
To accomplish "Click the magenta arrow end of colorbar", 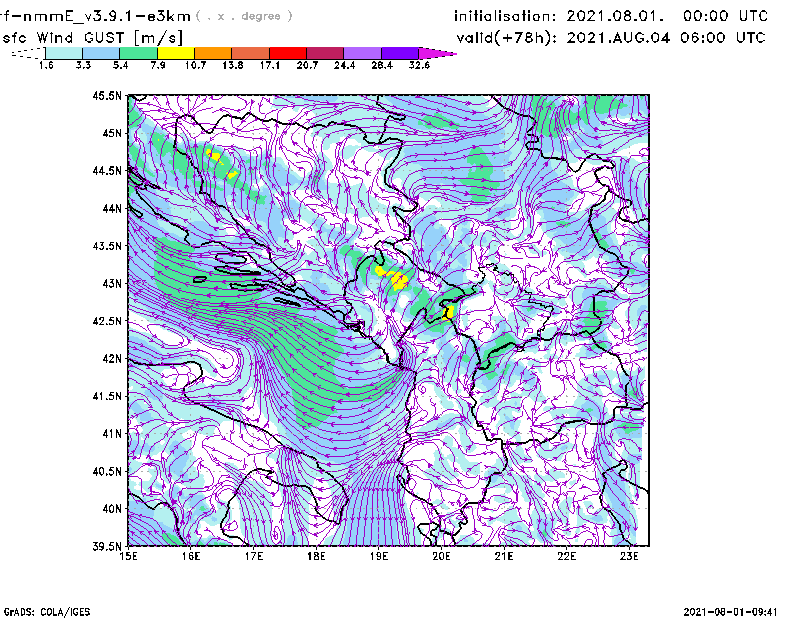I will click(437, 53).
